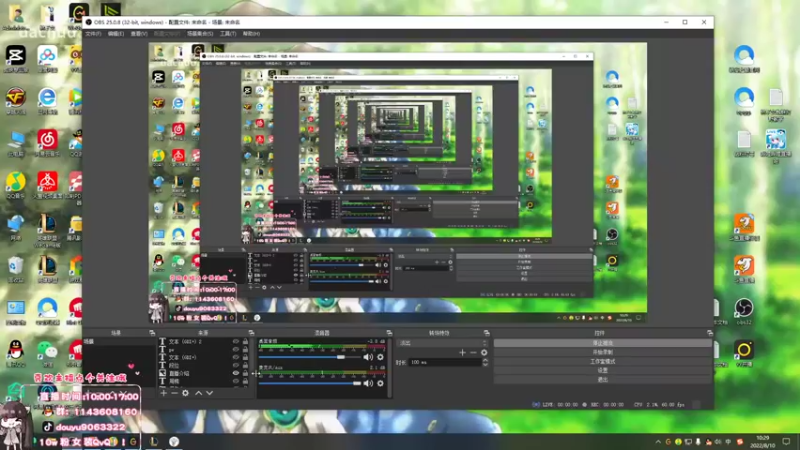Mute the desktop audio speaker icon
This screenshot has height=450, width=800.
pyautogui.click(x=368, y=357)
